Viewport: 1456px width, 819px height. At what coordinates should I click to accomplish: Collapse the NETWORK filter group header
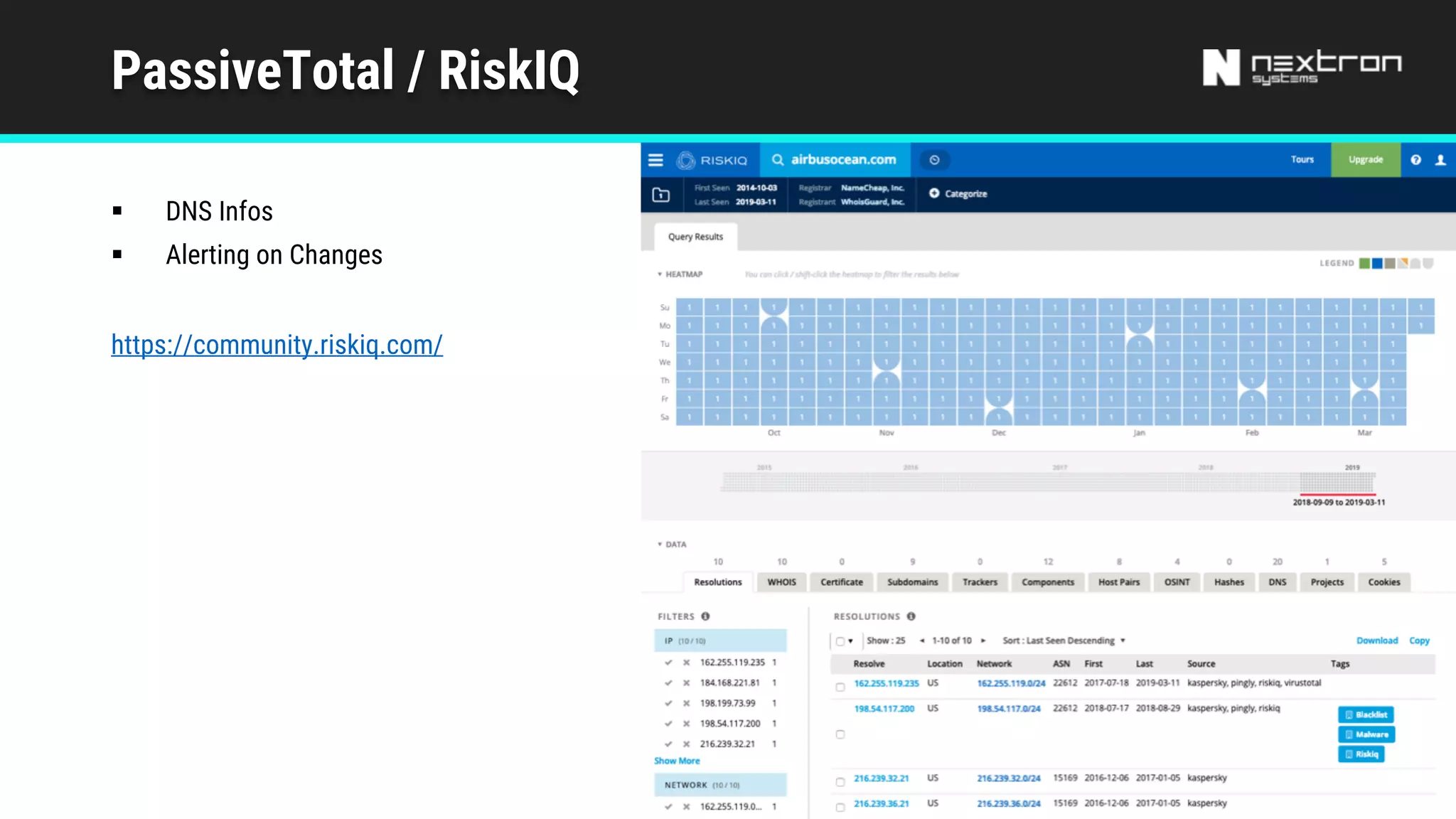point(720,785)
